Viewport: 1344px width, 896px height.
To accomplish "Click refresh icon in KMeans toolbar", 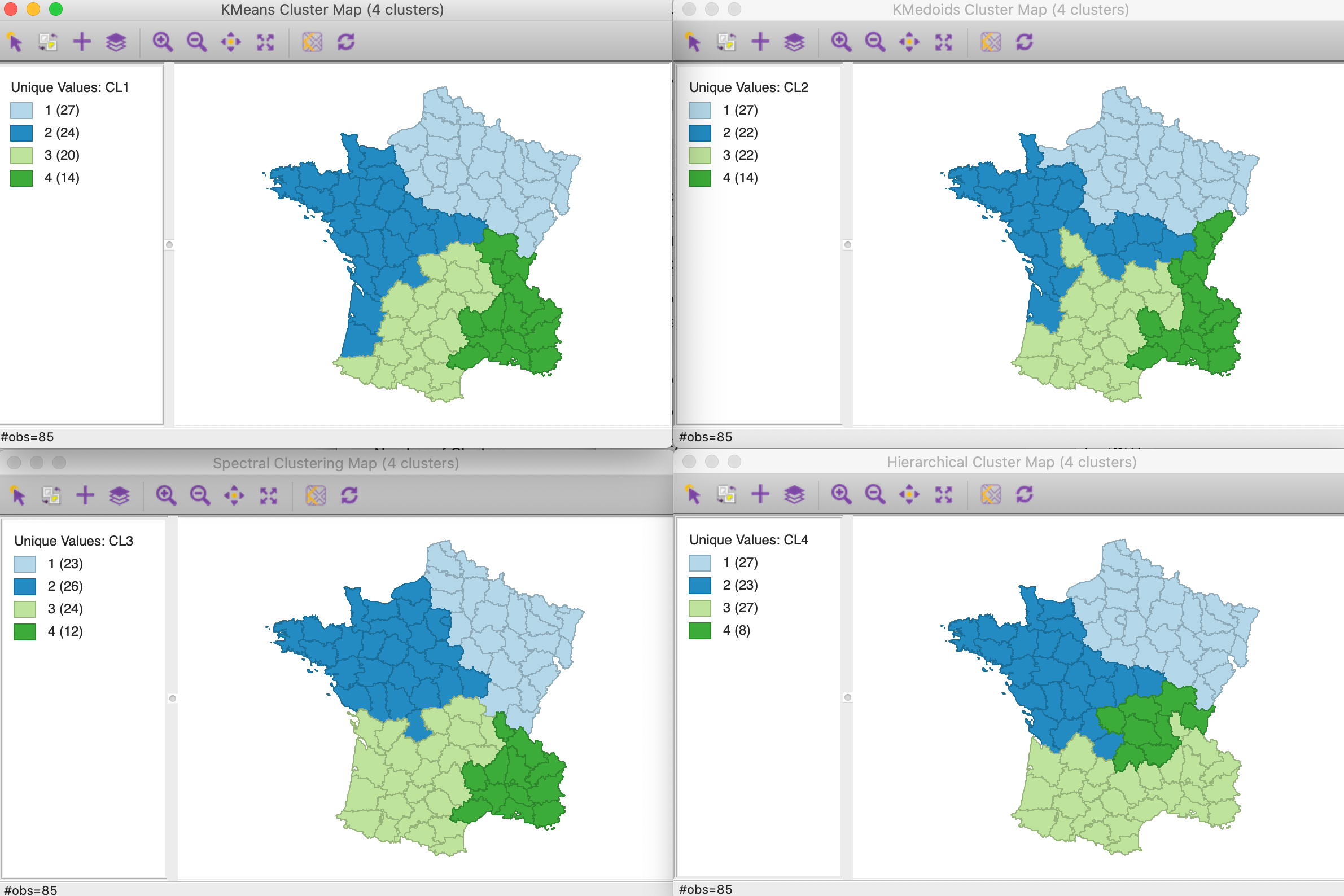I will [347, 42].
